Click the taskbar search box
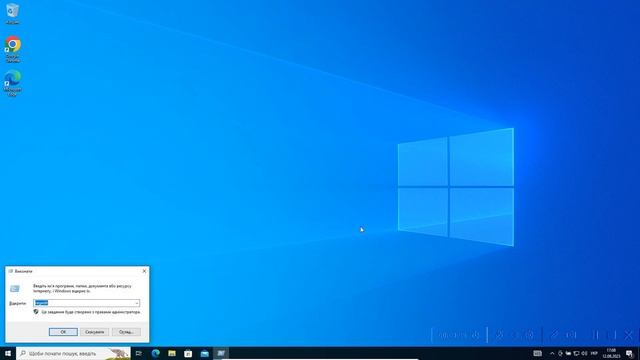The image size is (640, 360). point(73,353)
